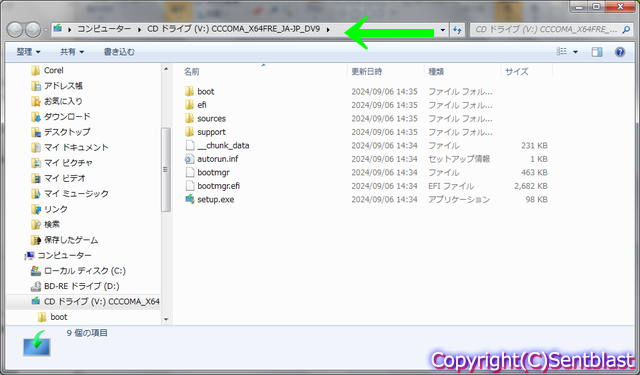The height and width of the screenshot is (375, 640).
Task: Expand the arrow after CCCOMA_X64FRE_JA-JP_DV9 in the address bar
Action: tap(328, 29)
